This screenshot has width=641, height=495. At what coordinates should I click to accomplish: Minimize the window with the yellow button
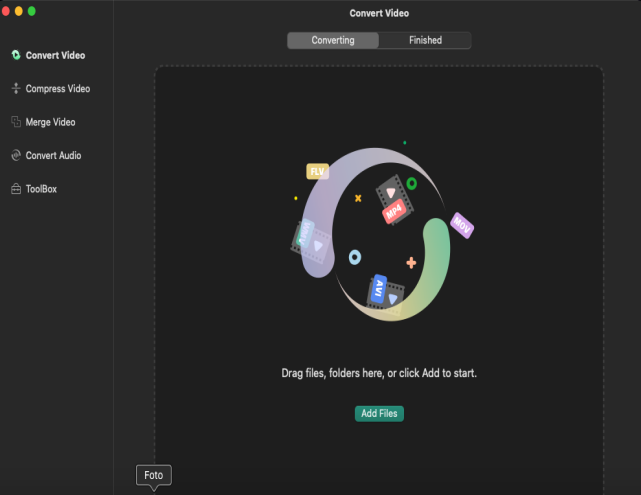(x=18, y=11)
